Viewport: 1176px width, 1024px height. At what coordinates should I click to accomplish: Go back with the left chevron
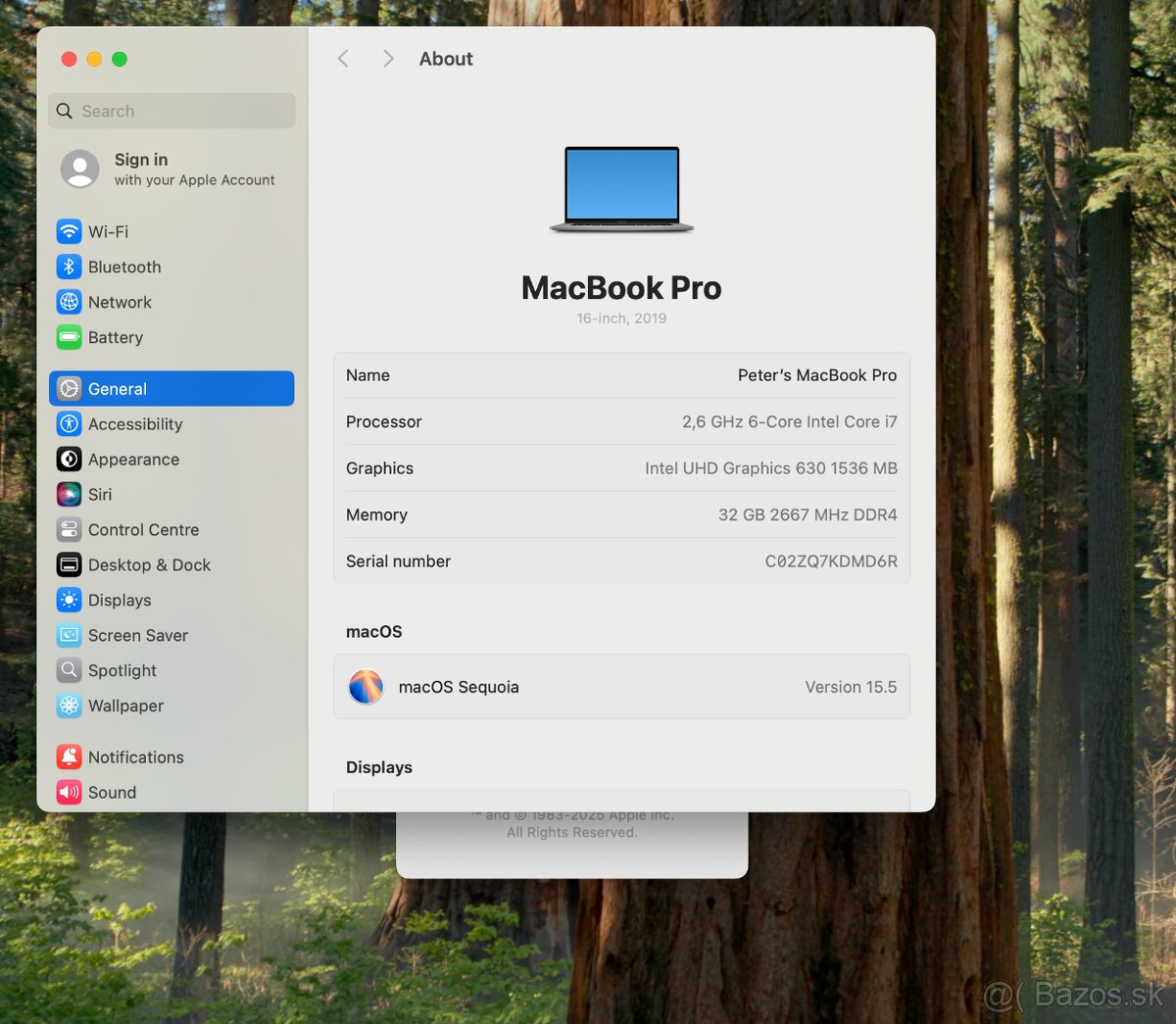[x=343, y=59]
